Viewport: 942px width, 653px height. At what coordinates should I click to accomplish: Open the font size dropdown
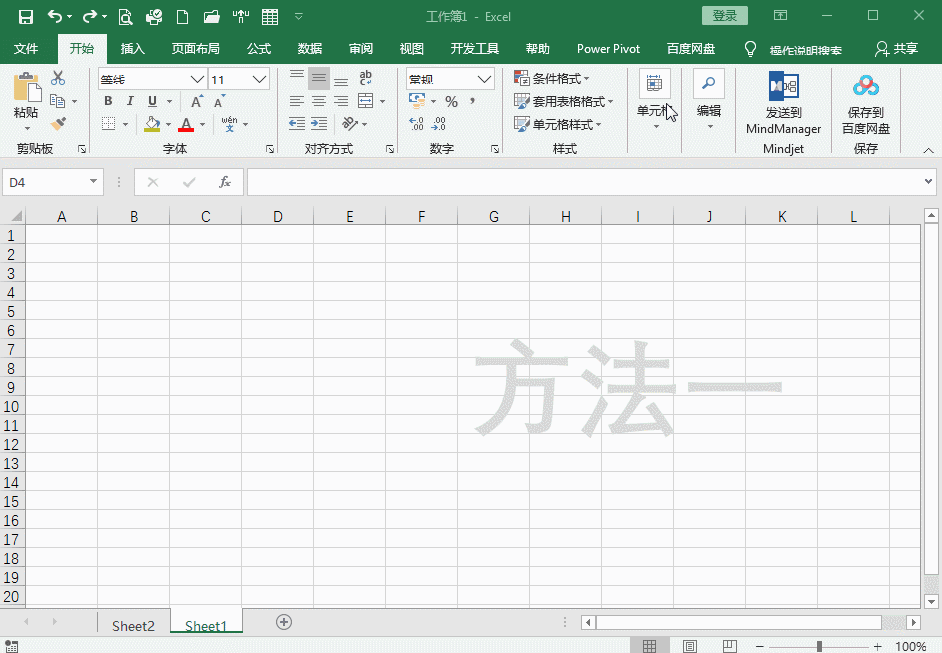pyautogui.click(x=259, y=79)
